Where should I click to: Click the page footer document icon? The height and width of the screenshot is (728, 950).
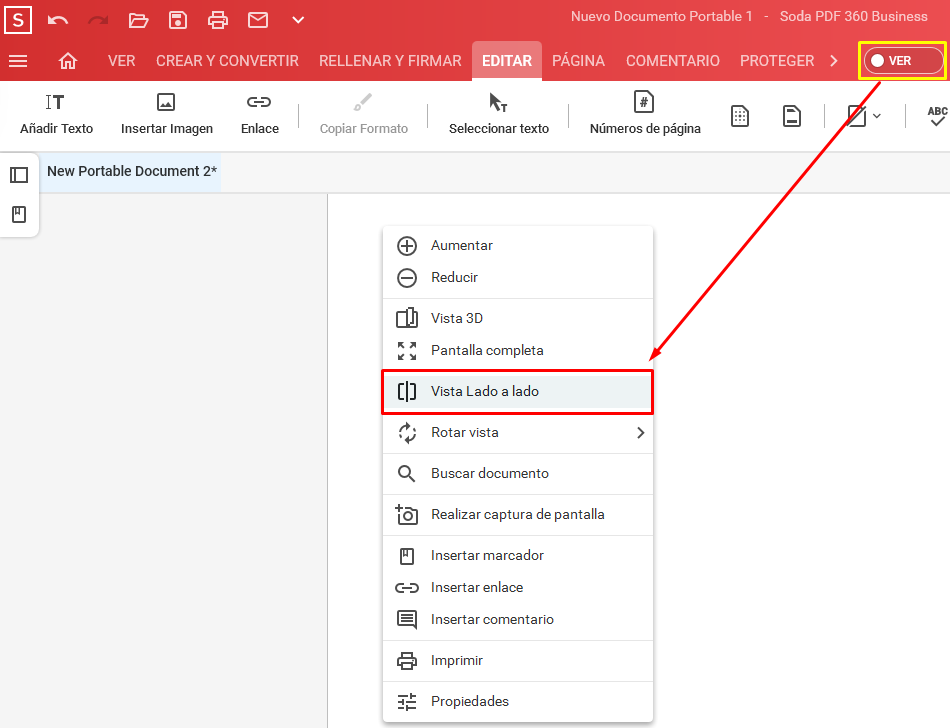point(791,116)
